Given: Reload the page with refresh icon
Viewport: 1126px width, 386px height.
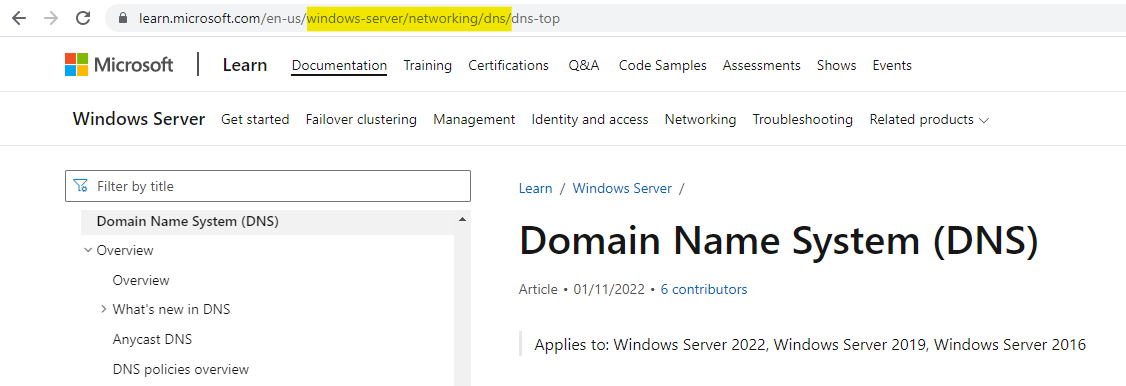Looking at the screenshot, I should (83, 18).
